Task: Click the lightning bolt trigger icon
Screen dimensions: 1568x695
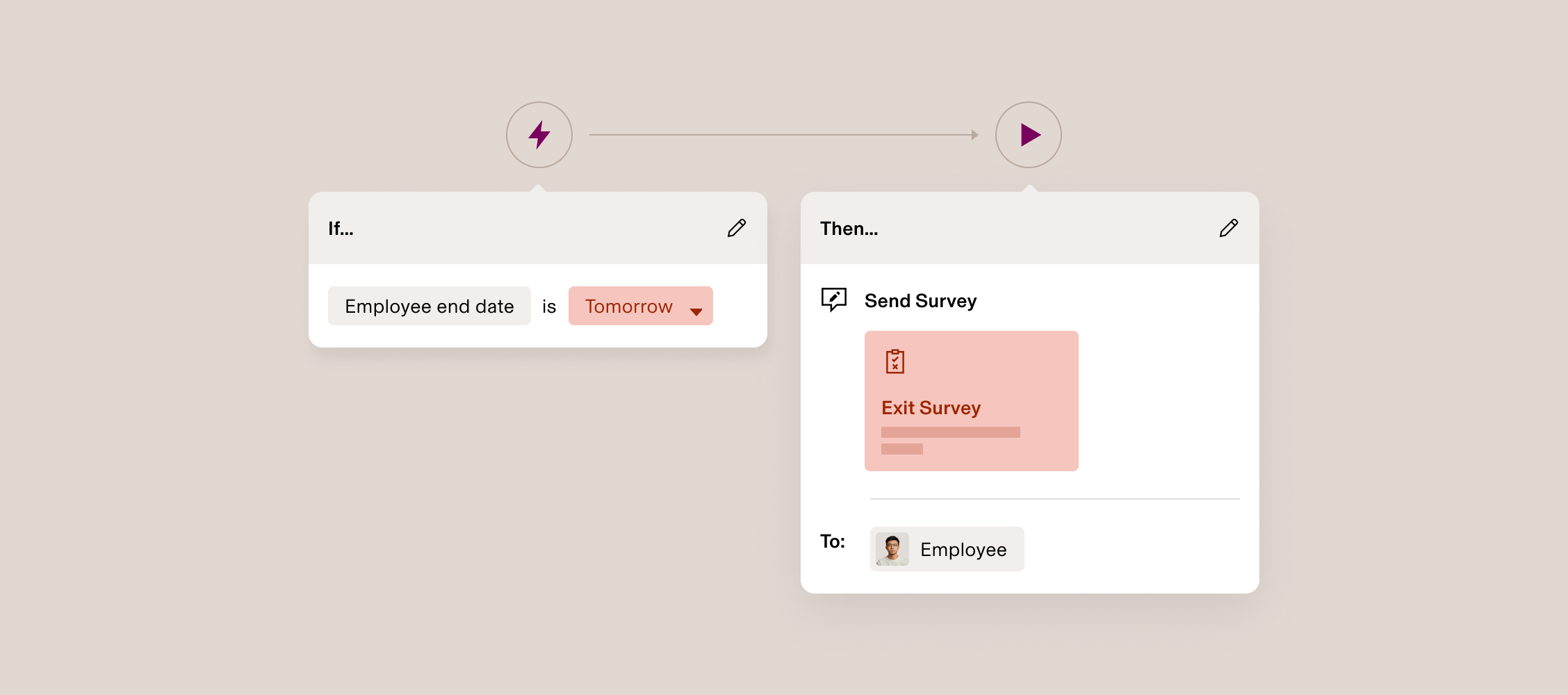Action: click(x=539, y=135)
